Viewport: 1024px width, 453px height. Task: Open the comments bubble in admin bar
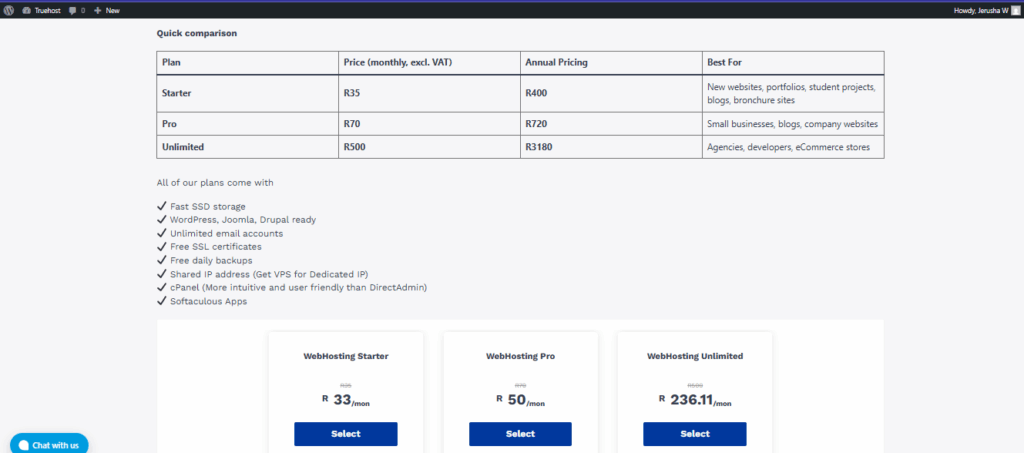click(77, 10)
